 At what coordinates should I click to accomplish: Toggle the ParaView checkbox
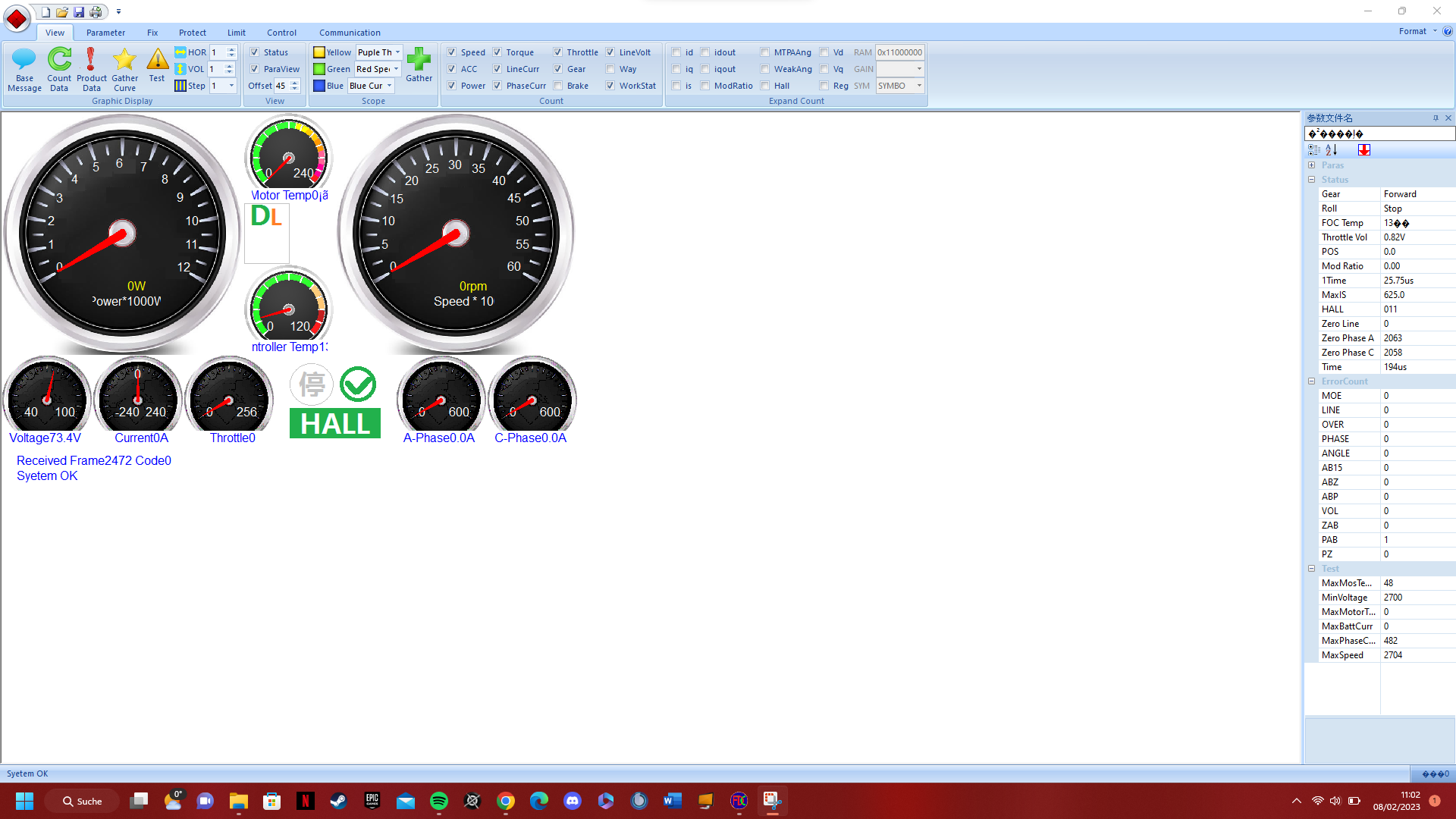coord(255,69)
